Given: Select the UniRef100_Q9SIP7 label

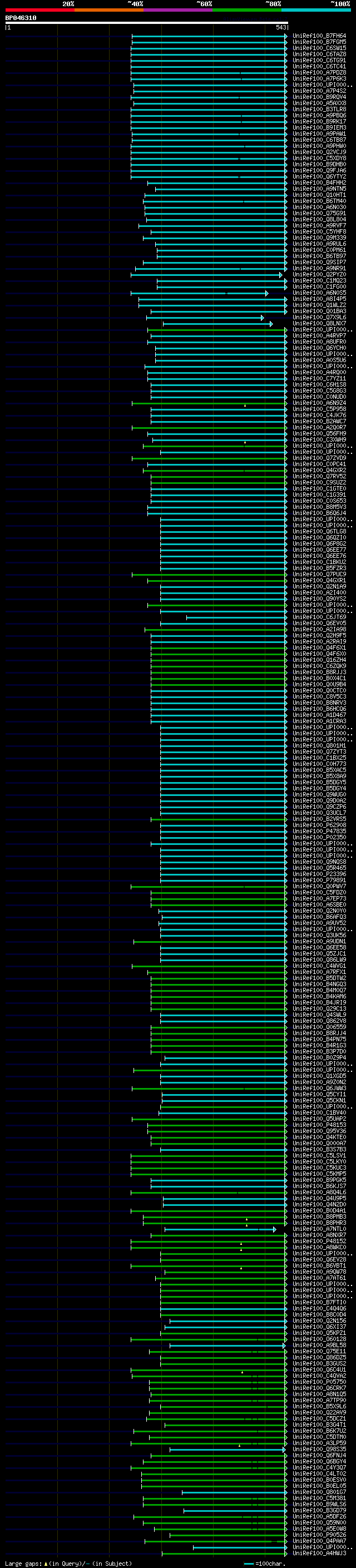Looking at the screenshot, I should point(319,263).
